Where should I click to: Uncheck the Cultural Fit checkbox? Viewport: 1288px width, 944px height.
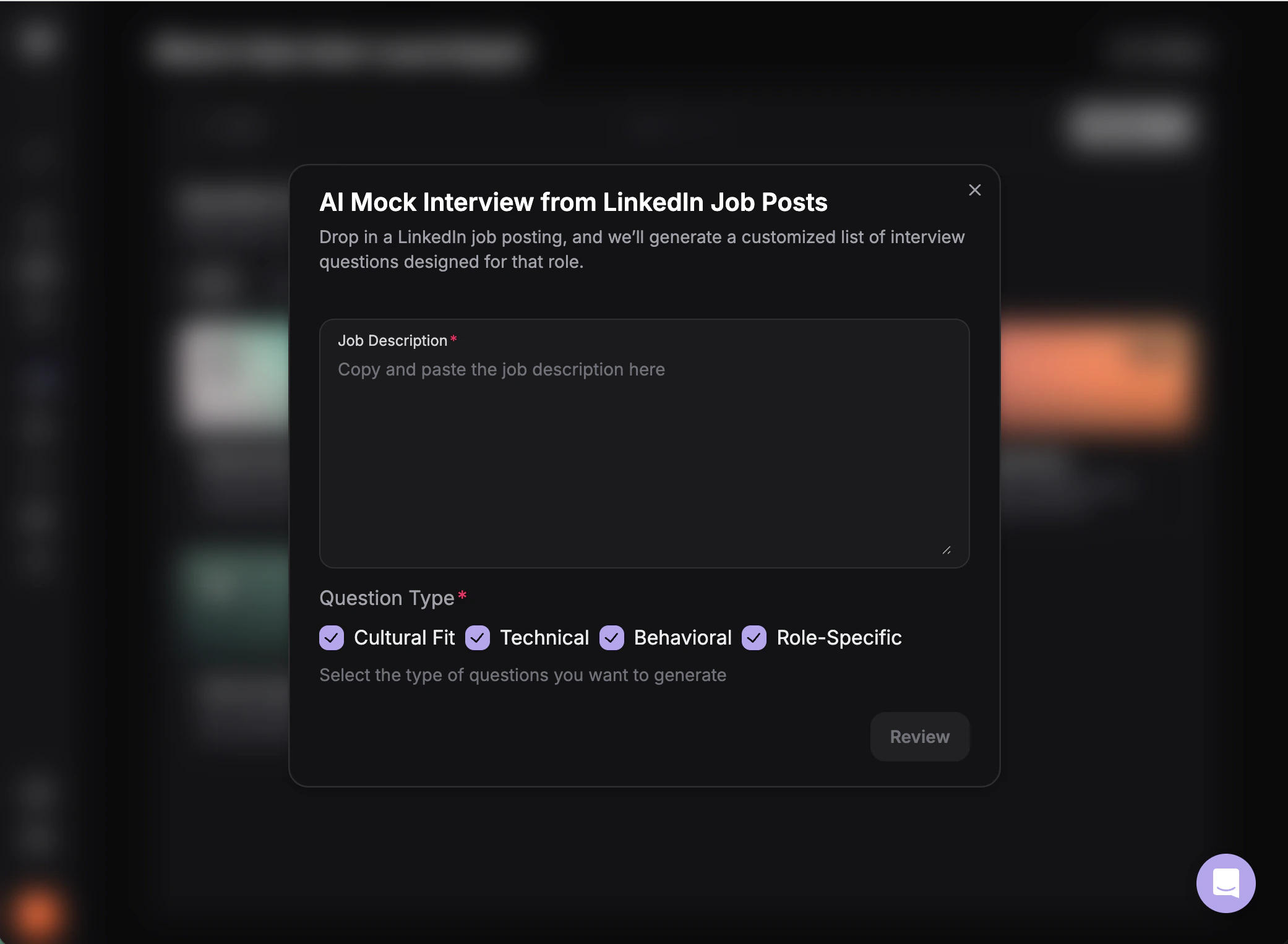332,638
